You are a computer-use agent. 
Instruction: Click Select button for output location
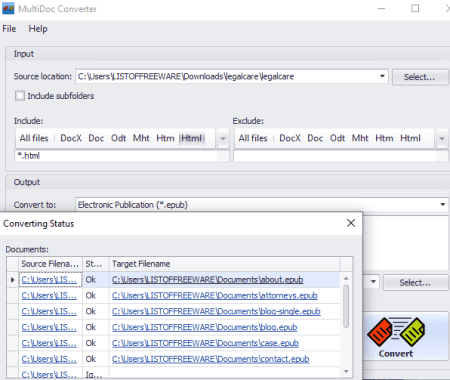point(415,283)
